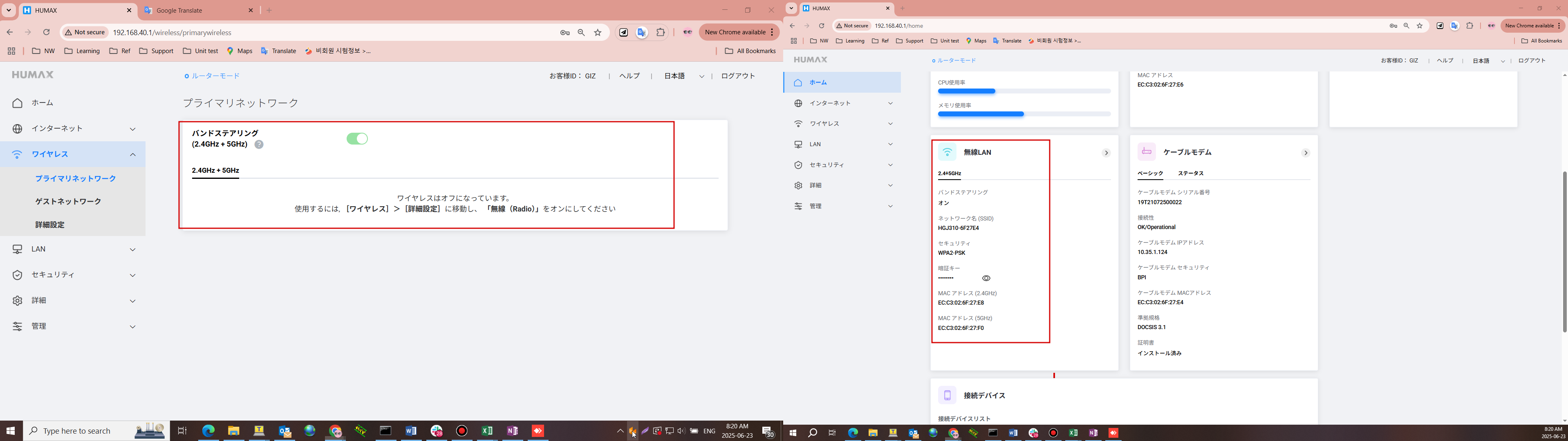Open ゲストネットワーク in left sidebar
This screenshot has width=1568, height=441.
tap(68, 201)
